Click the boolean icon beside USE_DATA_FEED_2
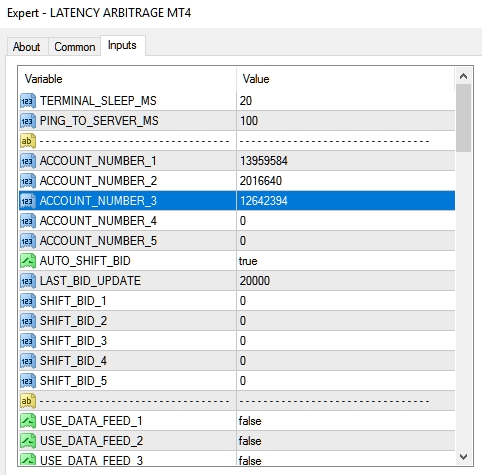Image resolution: width=482 pixels, height=475 pixels. pos(28,441)
